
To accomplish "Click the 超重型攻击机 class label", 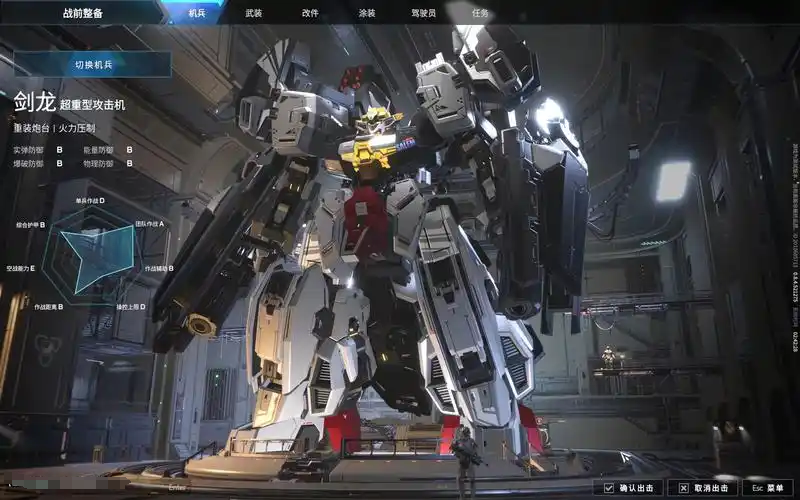I will (x=92, y=105).
